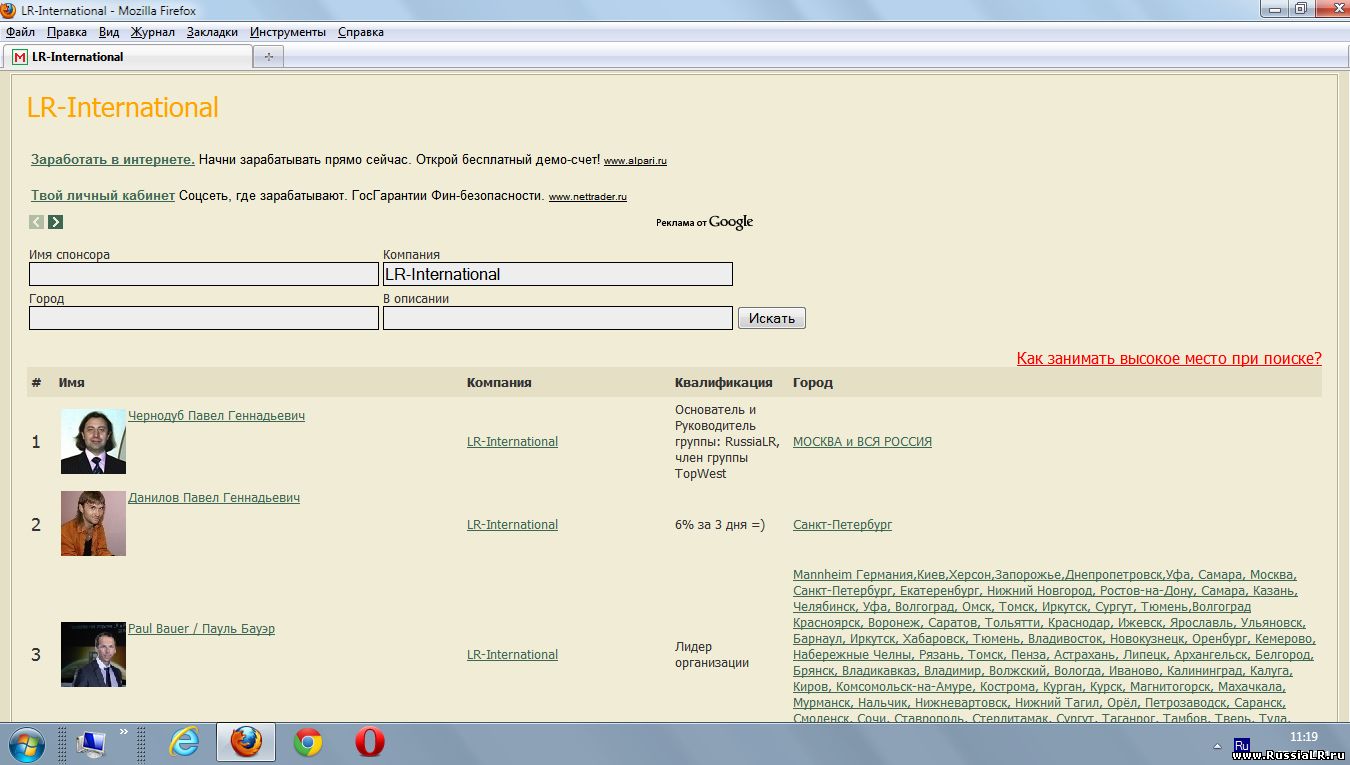Click the '6% за 3 дня =)' qualification text
This screenshot has width=1350, height=765.
pos(720,525)
